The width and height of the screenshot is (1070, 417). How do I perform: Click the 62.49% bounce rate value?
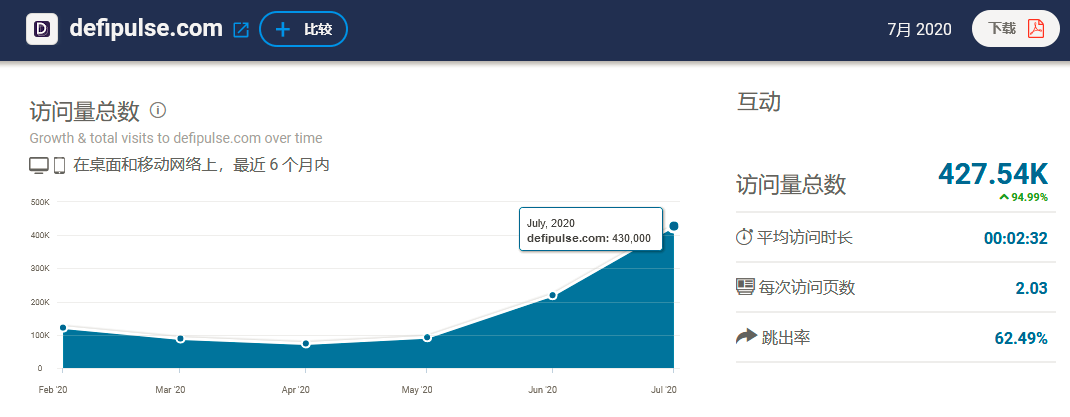(1021, 338)
